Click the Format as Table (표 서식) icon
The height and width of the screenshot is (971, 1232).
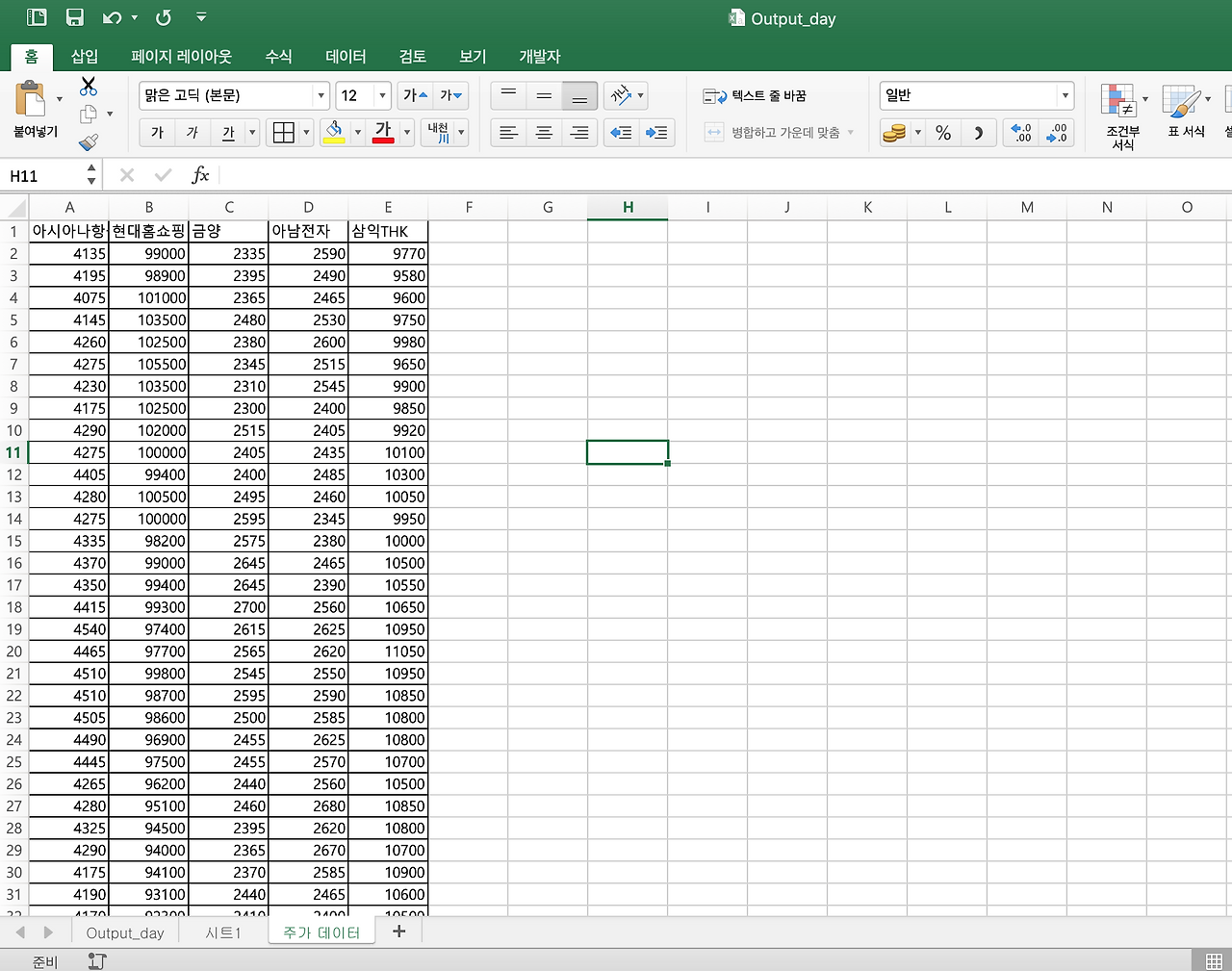tap(1180, 101)
